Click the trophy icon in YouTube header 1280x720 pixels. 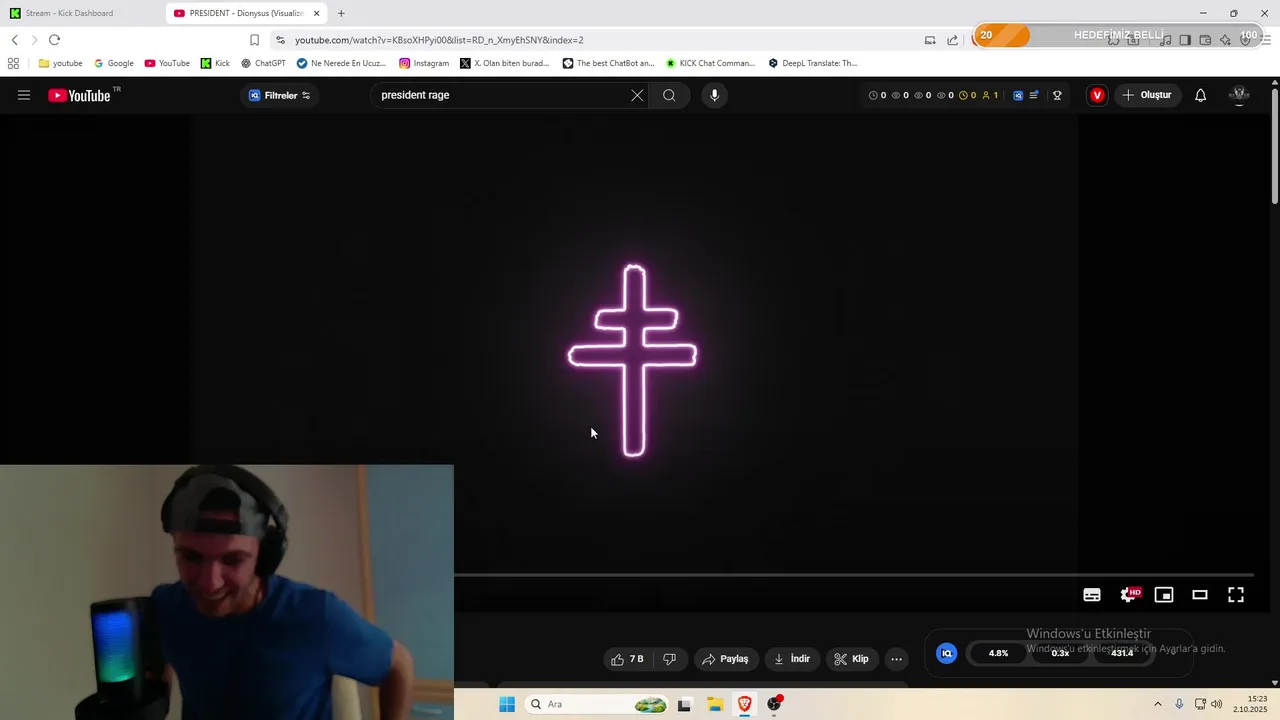(x=1057, y=95)
